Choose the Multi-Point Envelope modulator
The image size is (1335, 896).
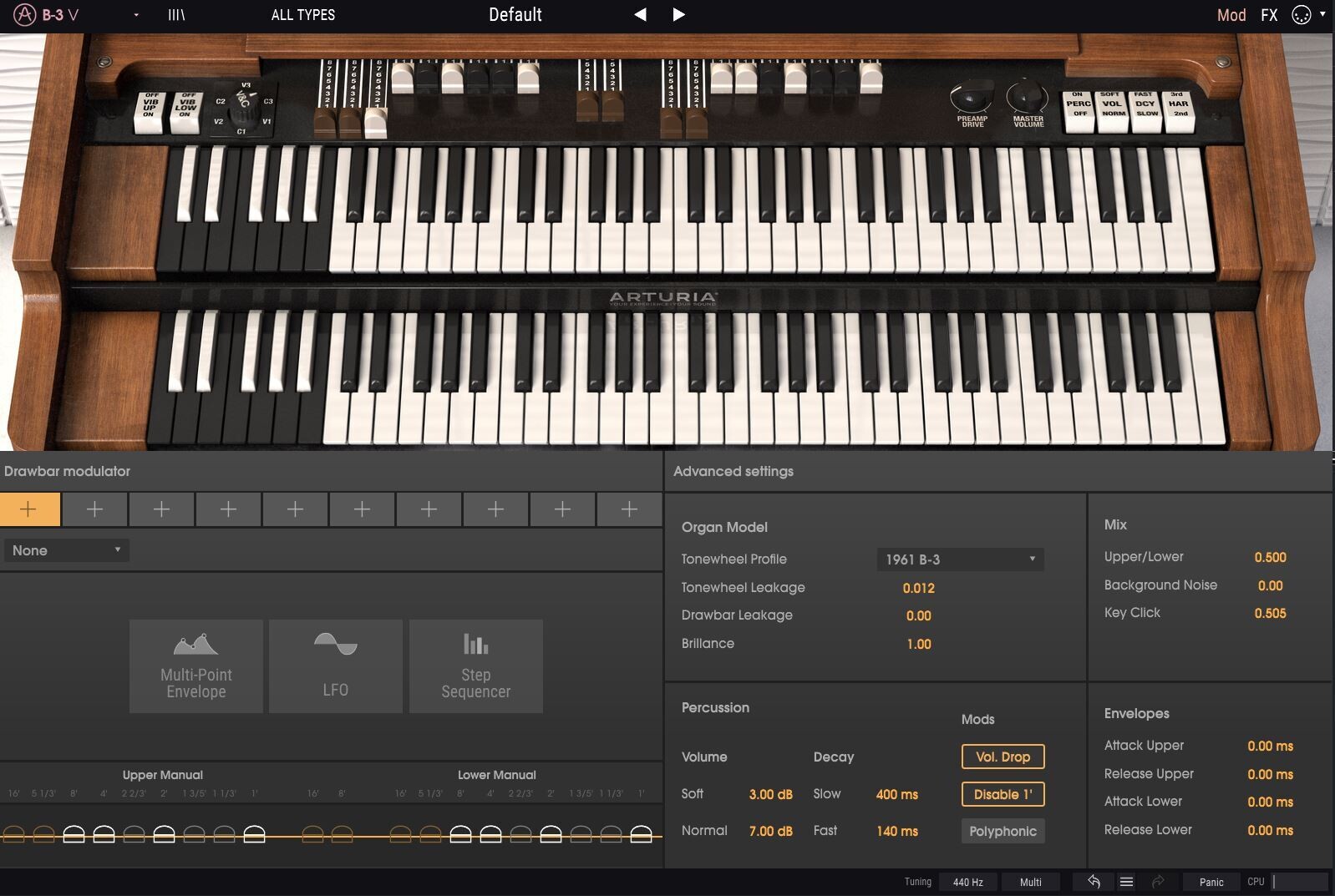(196, 666)
